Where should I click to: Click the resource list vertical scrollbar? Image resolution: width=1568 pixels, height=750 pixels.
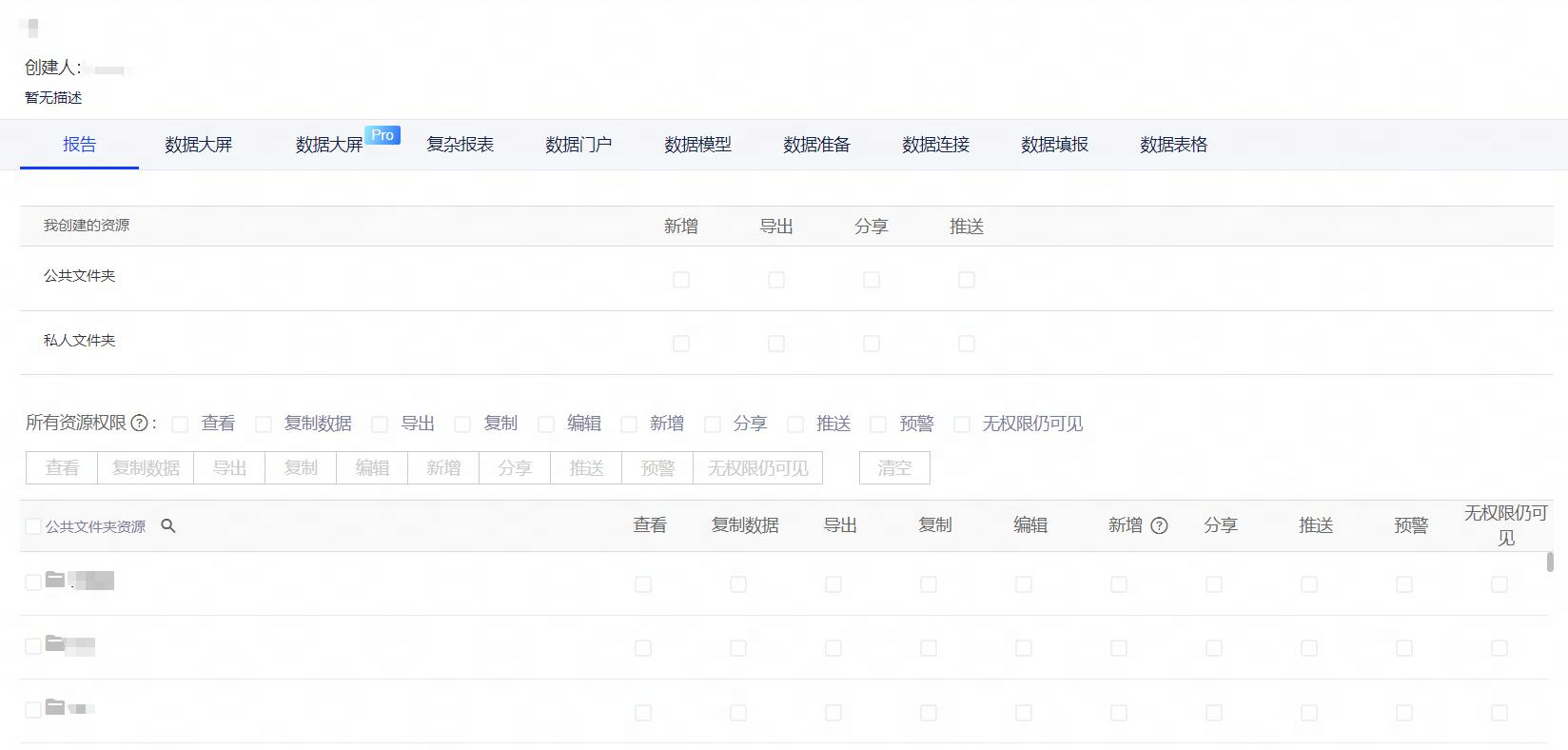1550,562
